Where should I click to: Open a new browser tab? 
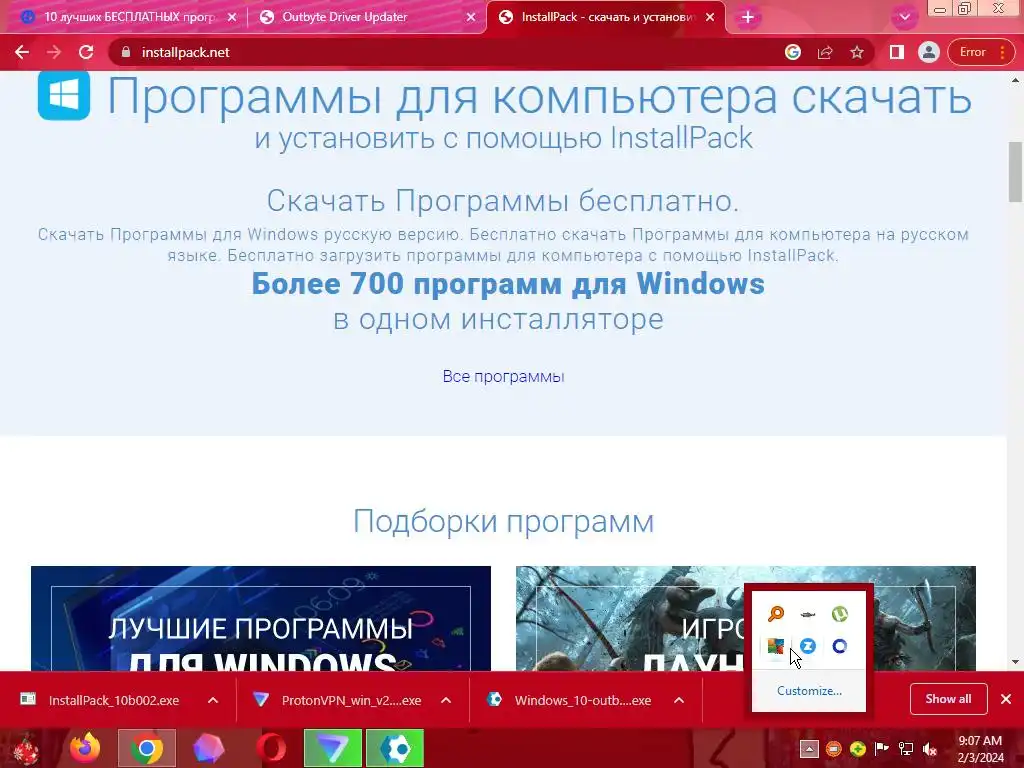pos(748,18)
